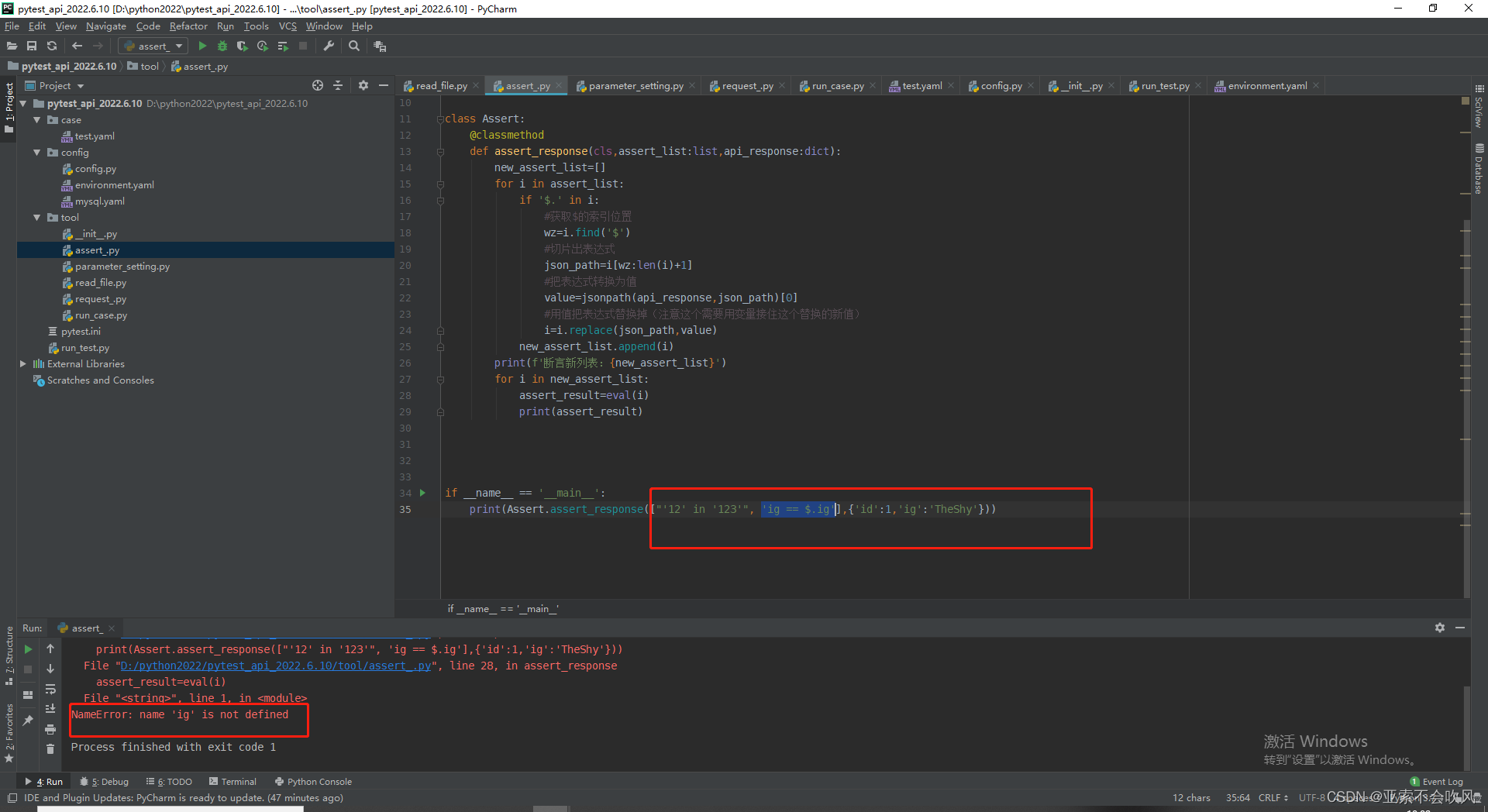Toggle the SciView side tool window
Image resolution: width=1488 pixels, height=812 pixels.
1479,107
